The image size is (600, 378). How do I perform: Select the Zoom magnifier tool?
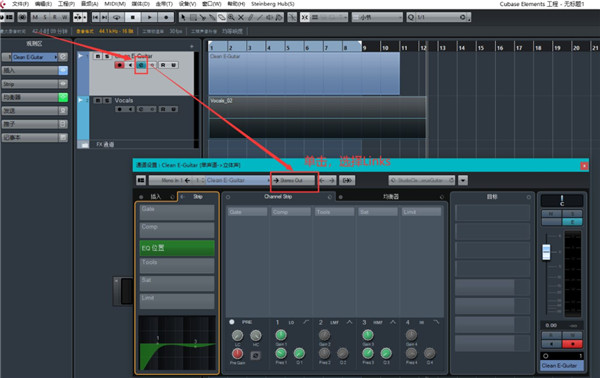(232, 17)
